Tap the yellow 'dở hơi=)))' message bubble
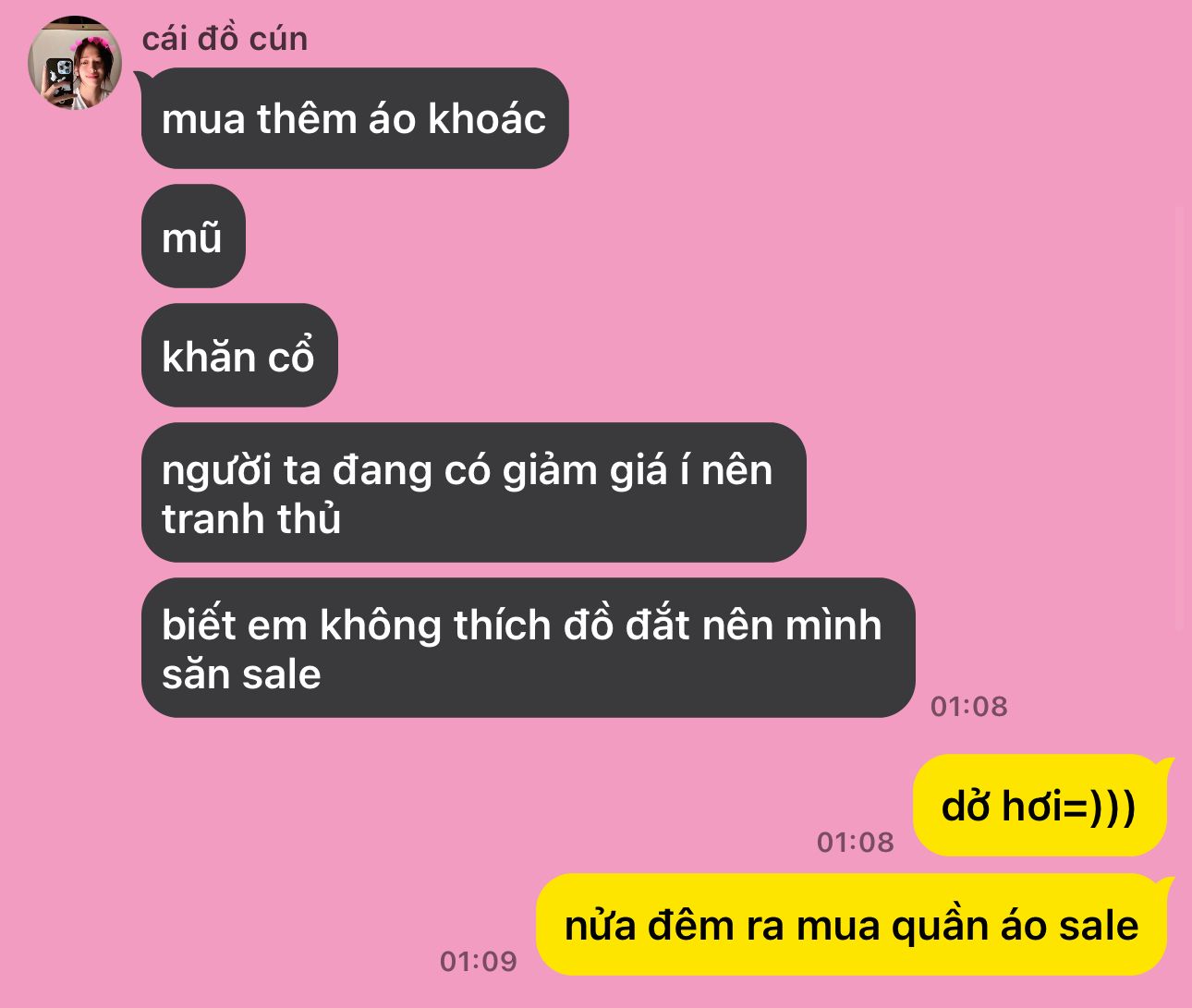 (1040, 806)
